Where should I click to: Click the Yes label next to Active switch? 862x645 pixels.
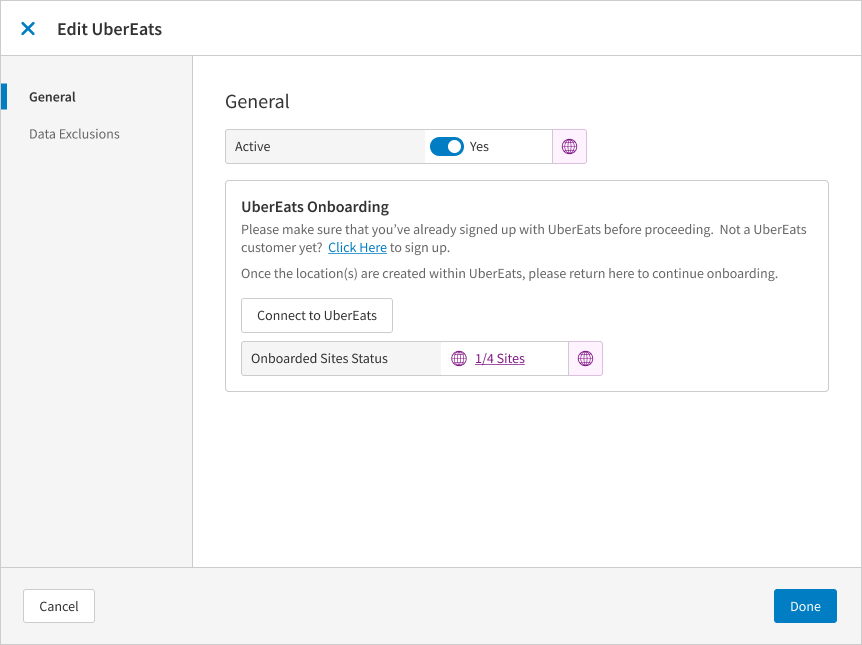[479, 146]
